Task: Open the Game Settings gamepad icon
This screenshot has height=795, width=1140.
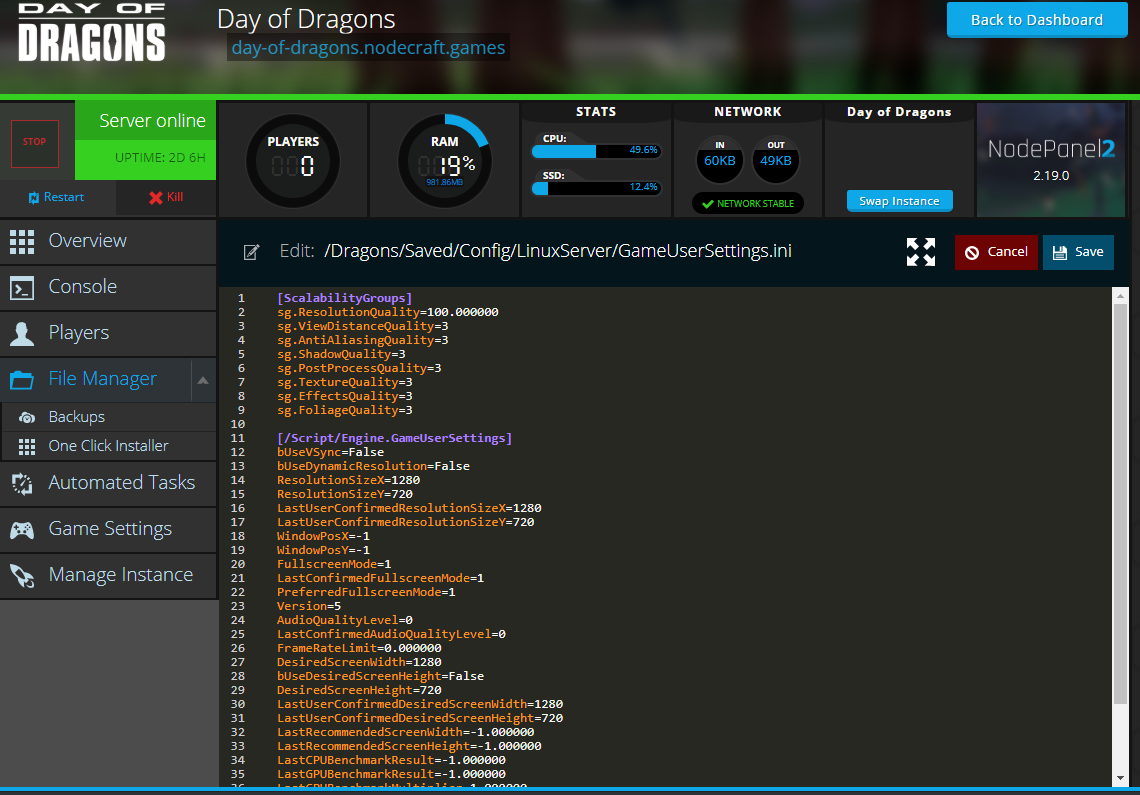Action: tap(23, 529)
